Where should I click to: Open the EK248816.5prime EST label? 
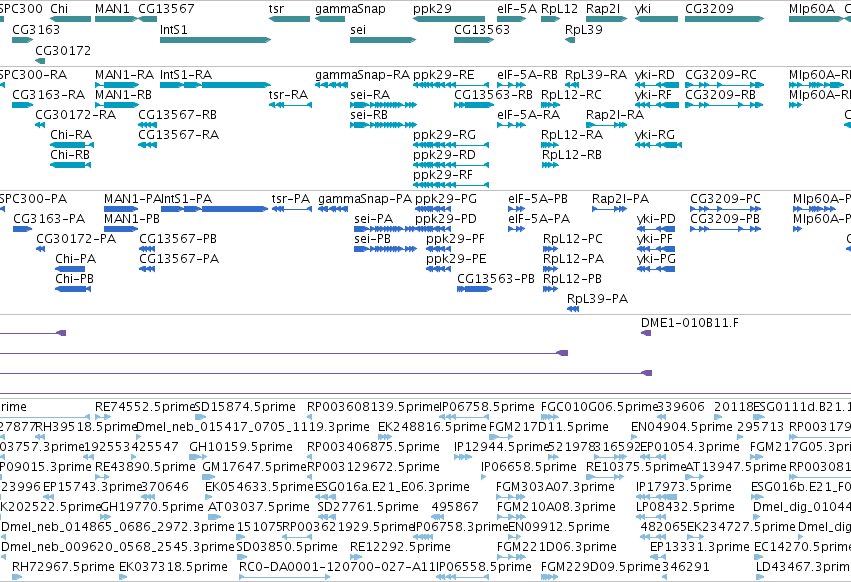432,427
